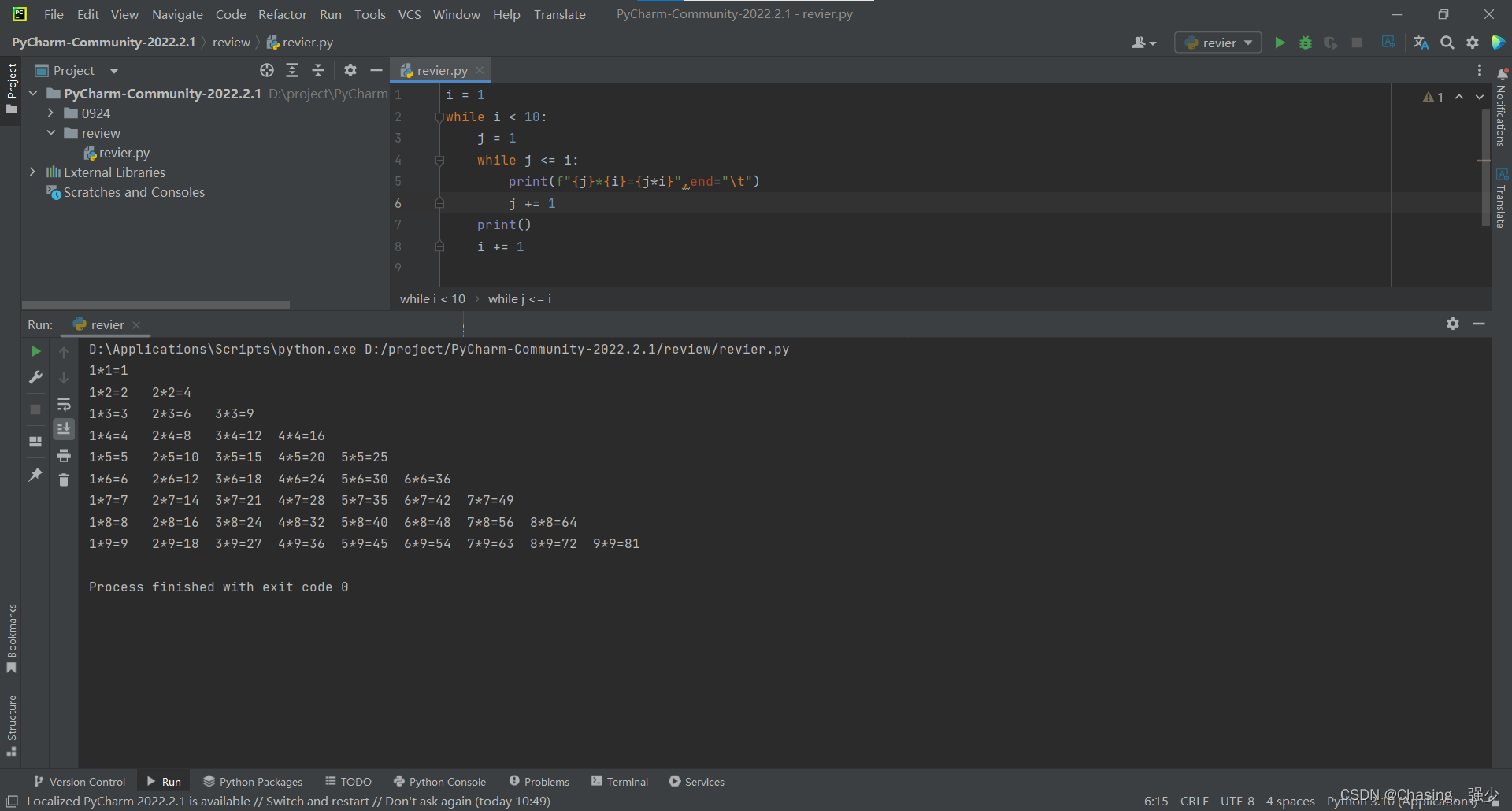This screenshot has width=1512, height=811.
Task: Open Python Console tool window
Action: [439, 781]
